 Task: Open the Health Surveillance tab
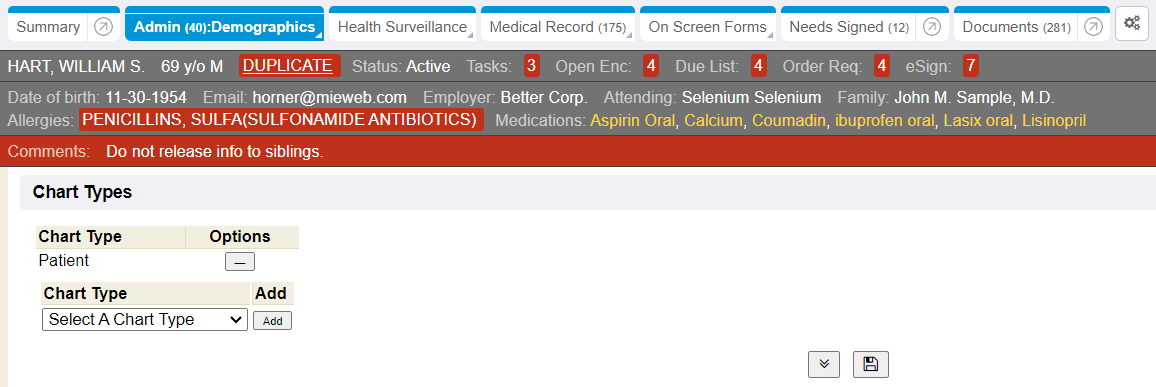(x=402, y=27)
